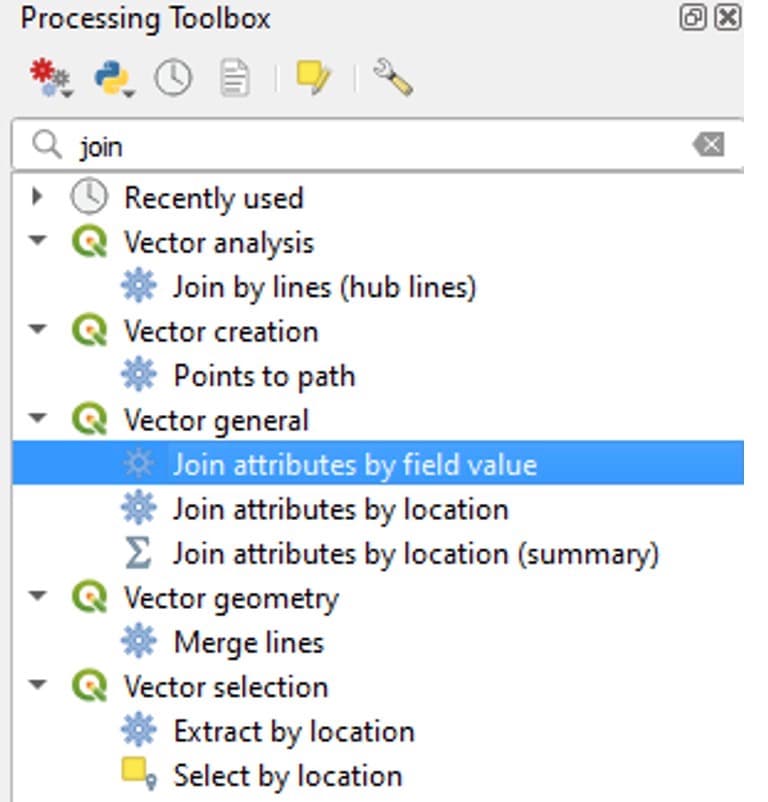Click inside the join search box
The image size is (768, 802).
point(380,146)
